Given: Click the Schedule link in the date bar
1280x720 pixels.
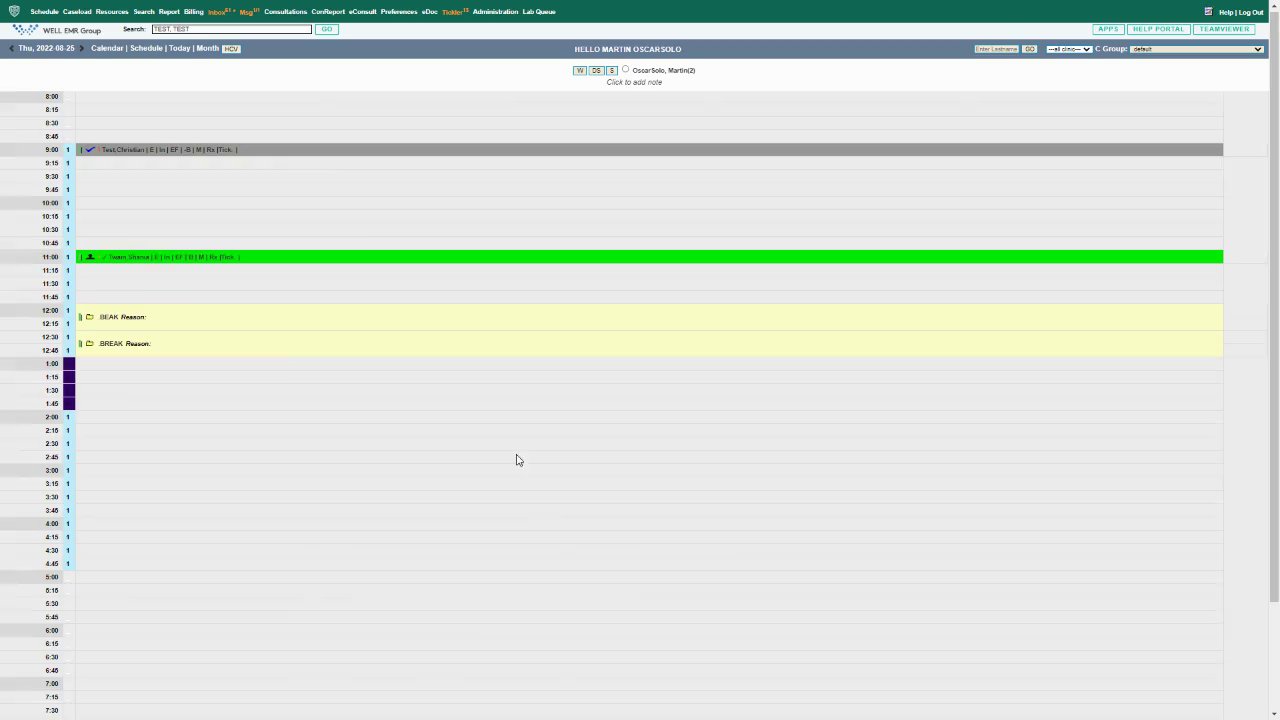Looking at the screenshot, I should click(x=146, y=49).
